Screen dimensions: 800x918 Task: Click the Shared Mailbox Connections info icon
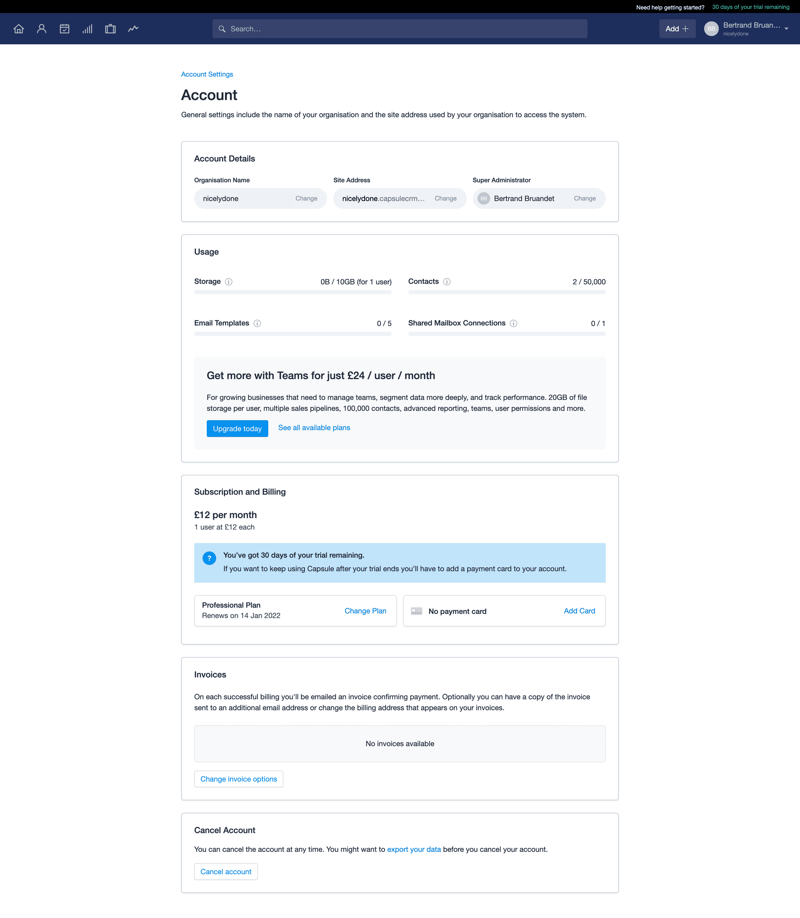click(513, 323)
